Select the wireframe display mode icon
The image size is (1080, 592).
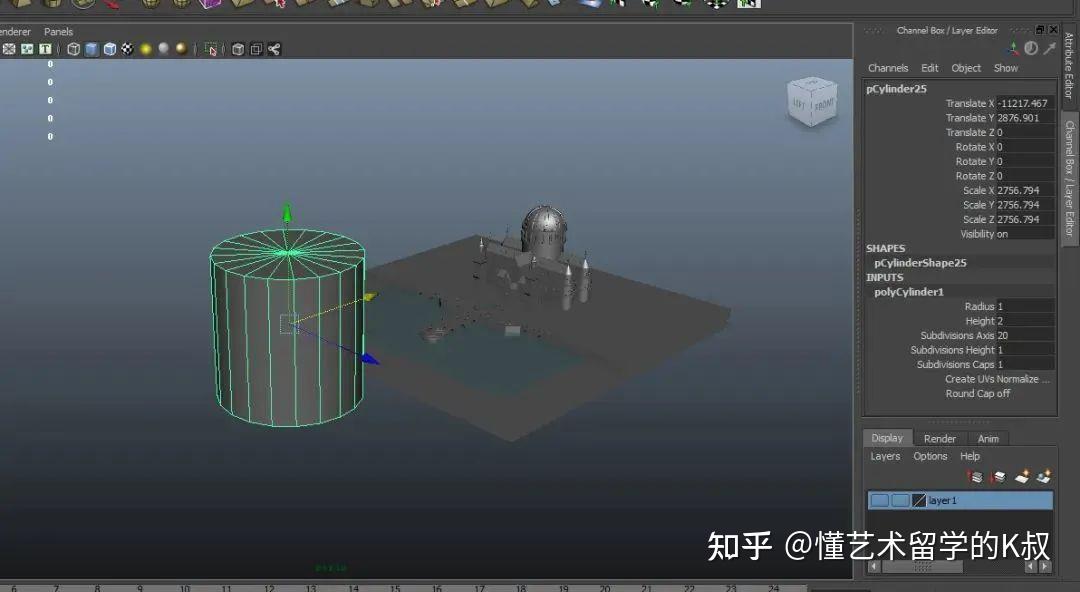click(73, 49)
